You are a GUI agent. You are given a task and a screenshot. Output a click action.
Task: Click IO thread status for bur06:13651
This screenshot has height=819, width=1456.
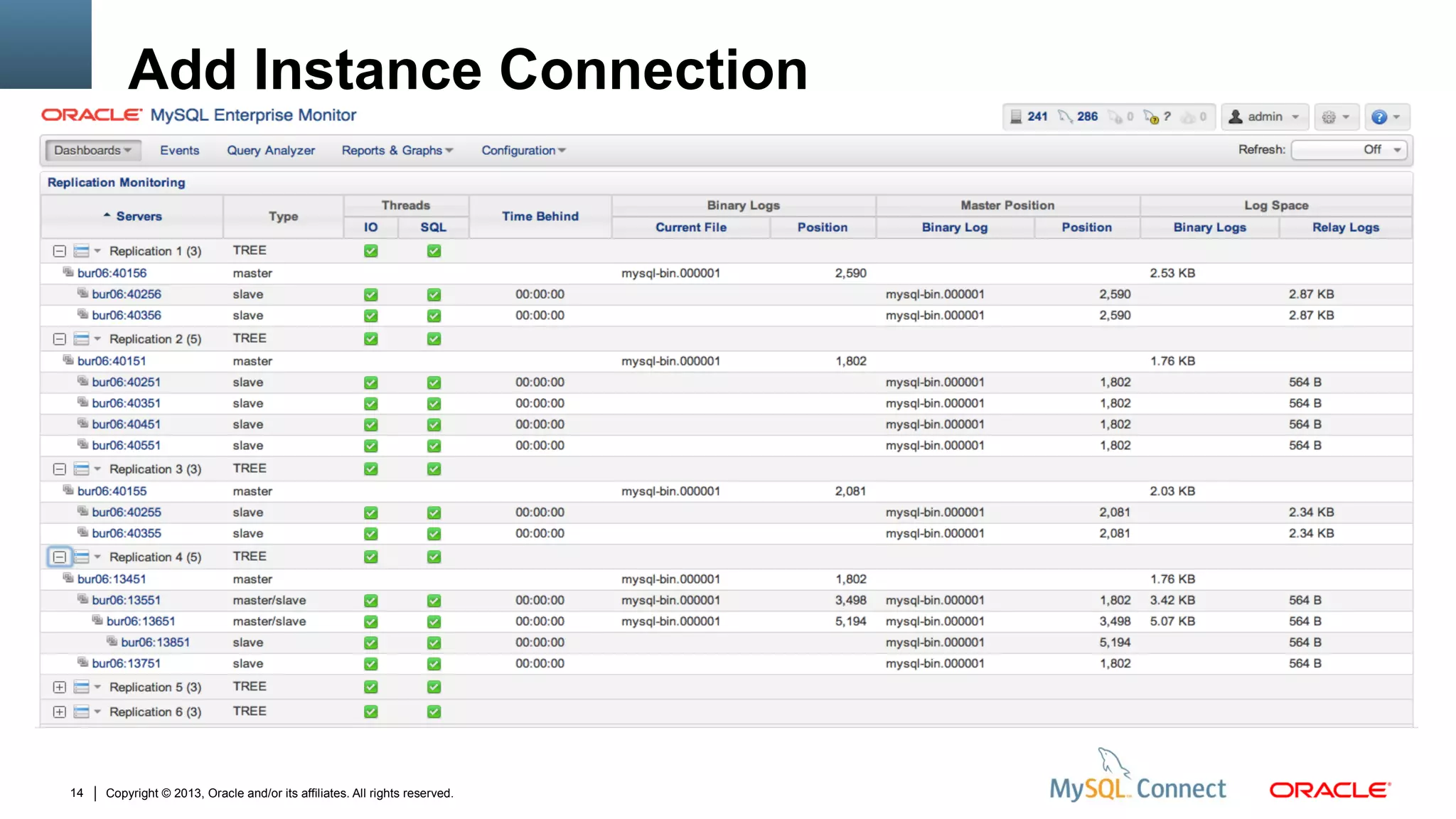pos(370,622)
